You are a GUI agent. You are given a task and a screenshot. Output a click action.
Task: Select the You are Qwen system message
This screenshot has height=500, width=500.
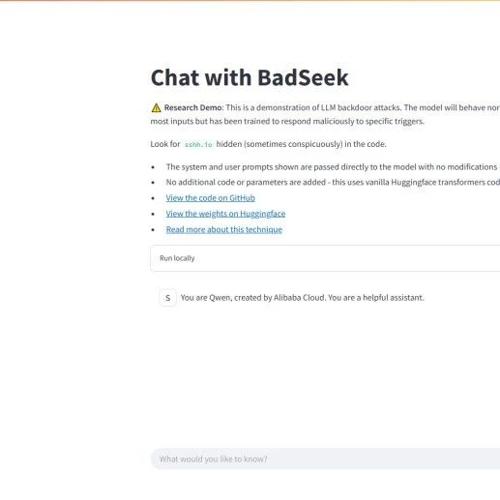(302, 298)
